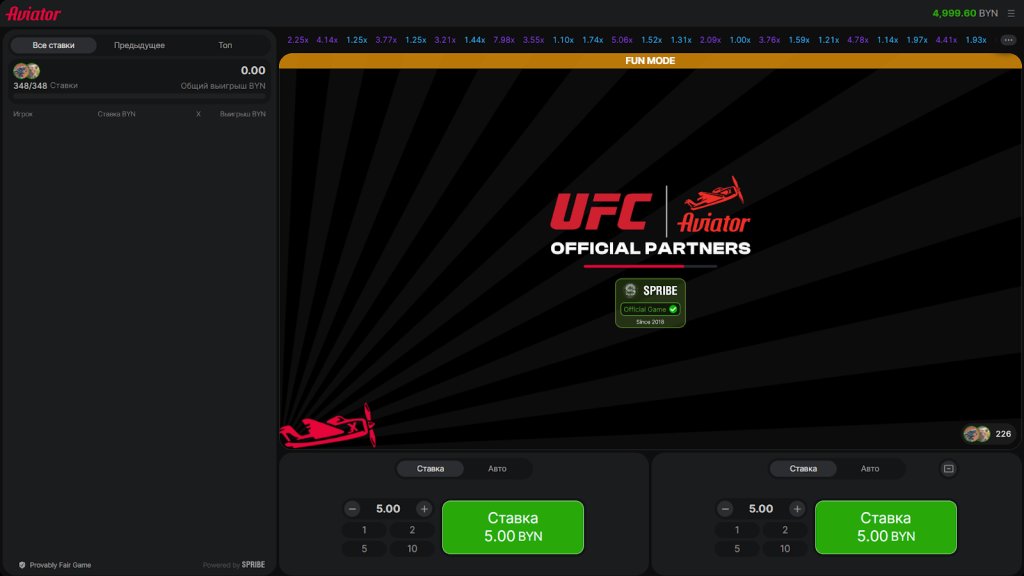Remove the second bet panel with minus-box icon

coord(949,468)
